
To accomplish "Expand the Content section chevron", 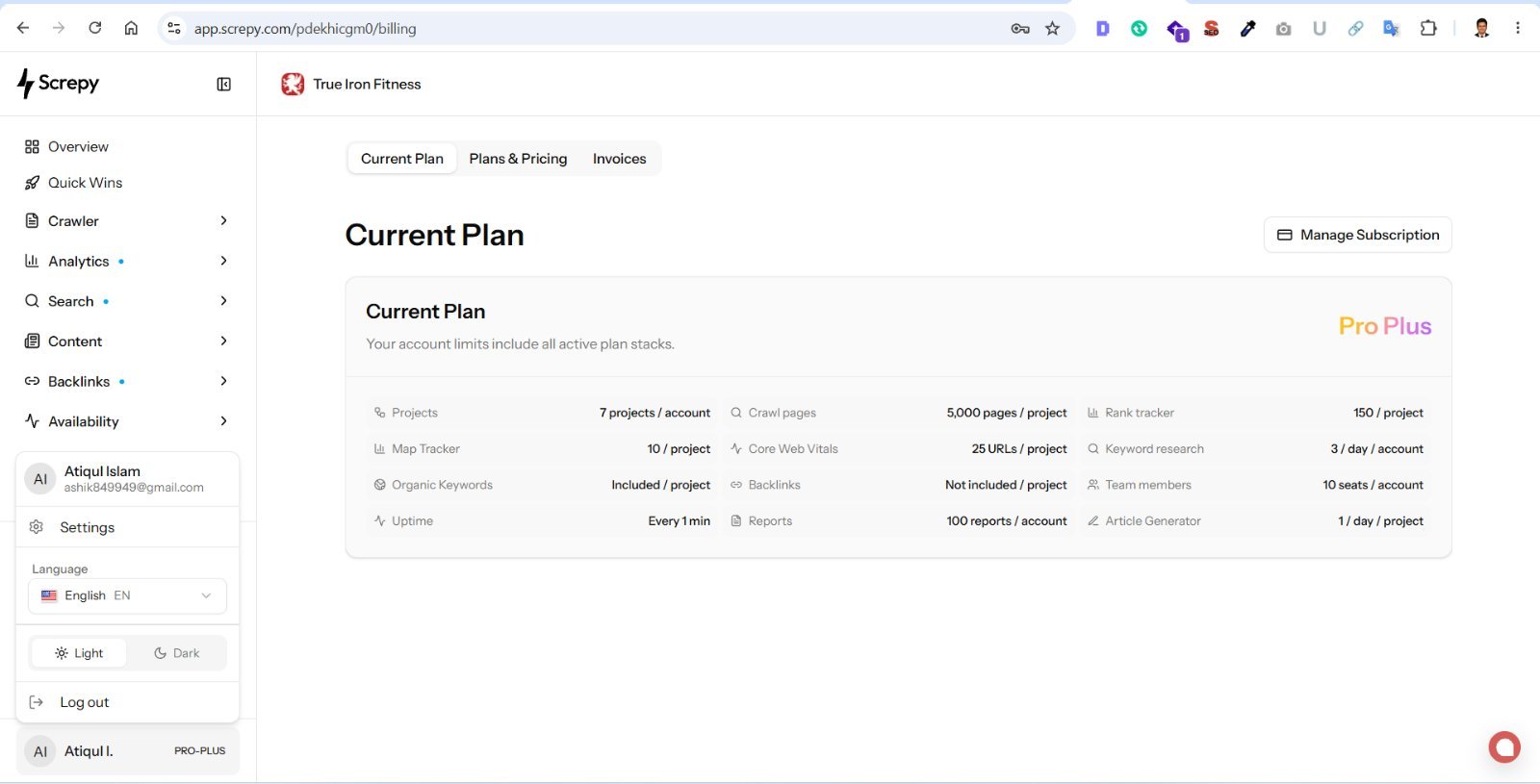I will (x=223, y=341).
